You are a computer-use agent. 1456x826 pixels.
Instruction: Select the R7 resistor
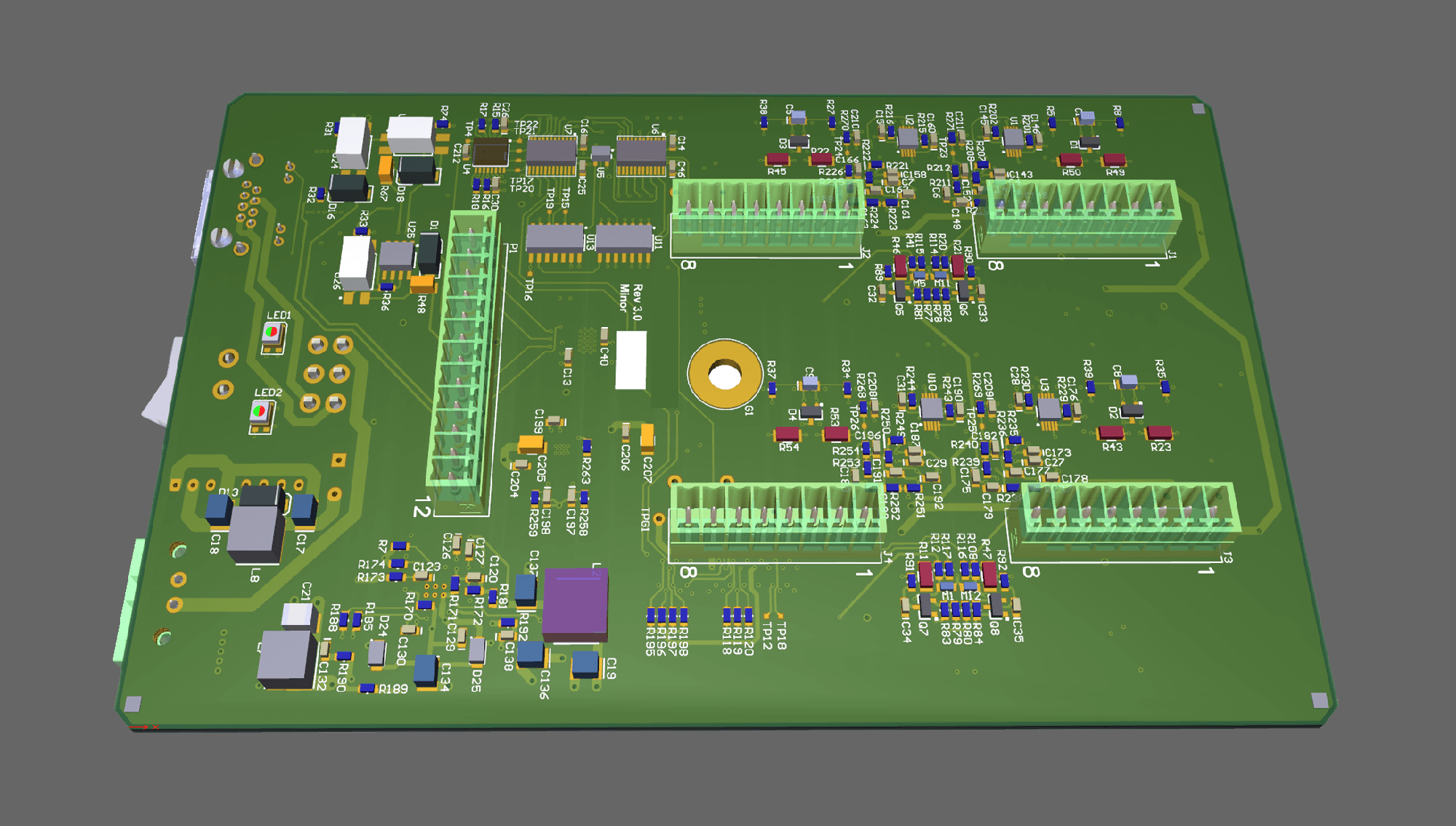[x=399, y=546]
